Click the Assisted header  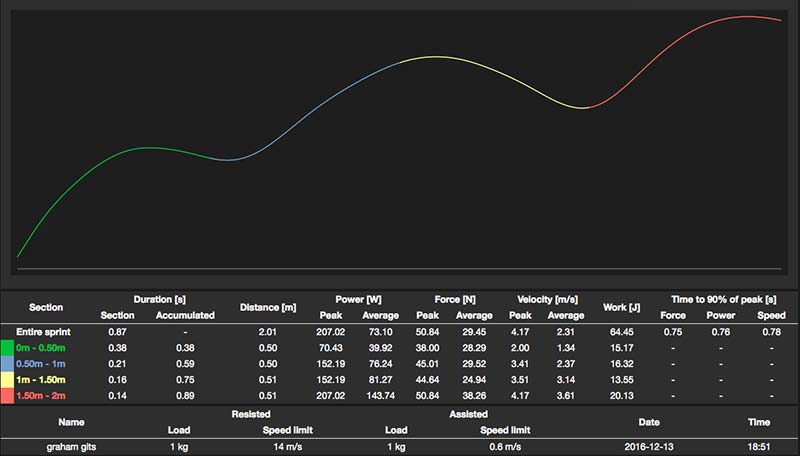468,414
